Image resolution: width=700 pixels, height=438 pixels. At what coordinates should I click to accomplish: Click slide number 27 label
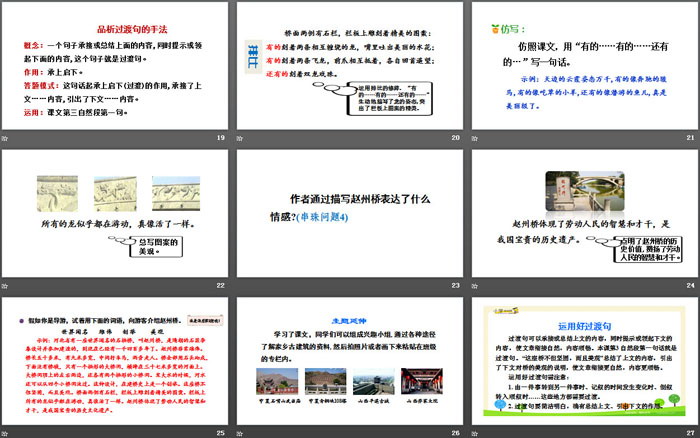(x=691, y=433)
